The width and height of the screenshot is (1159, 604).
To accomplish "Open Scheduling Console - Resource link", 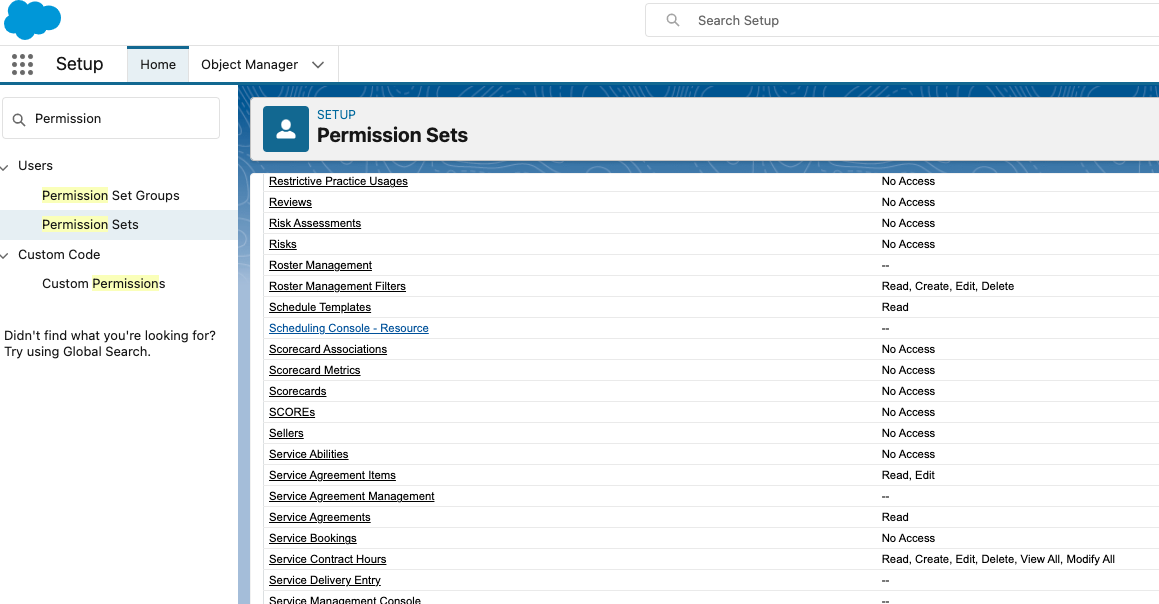I will tap(349, 328).
